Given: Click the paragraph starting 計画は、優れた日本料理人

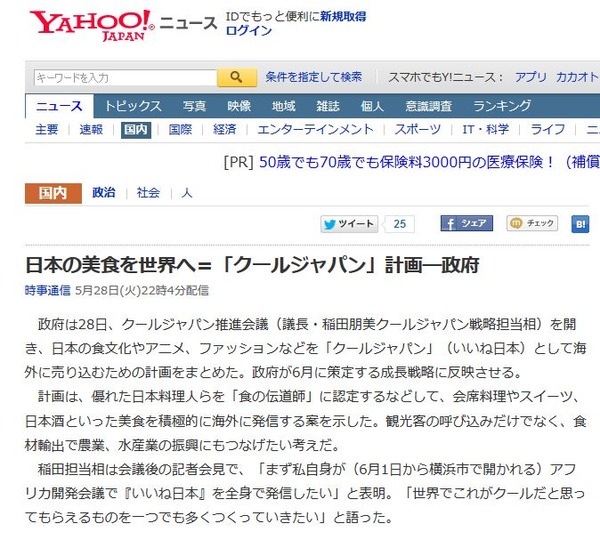Looking at the screenshot, I should click(x=305, y=421).
